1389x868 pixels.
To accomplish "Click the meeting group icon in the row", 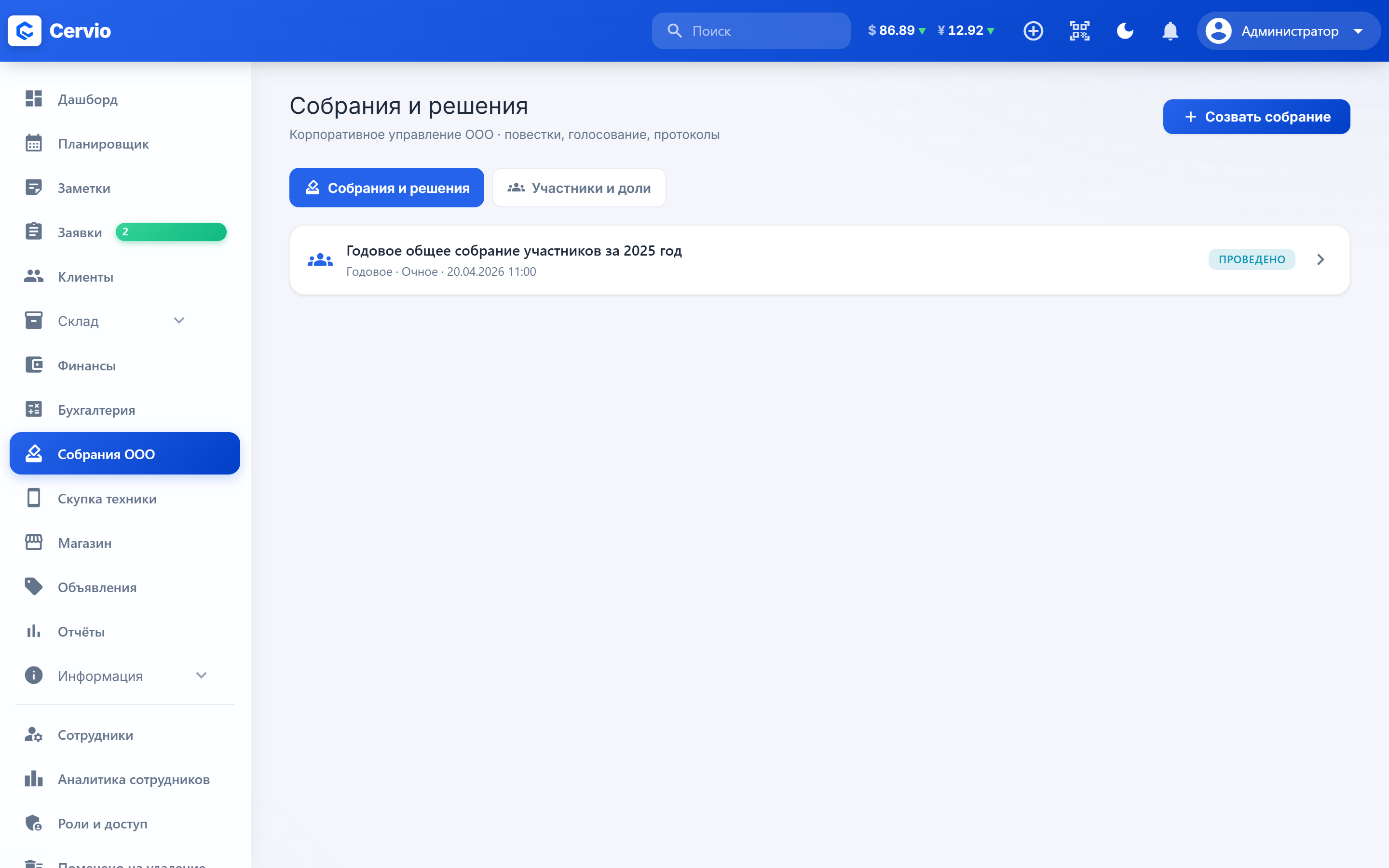I will coord(320,259).
